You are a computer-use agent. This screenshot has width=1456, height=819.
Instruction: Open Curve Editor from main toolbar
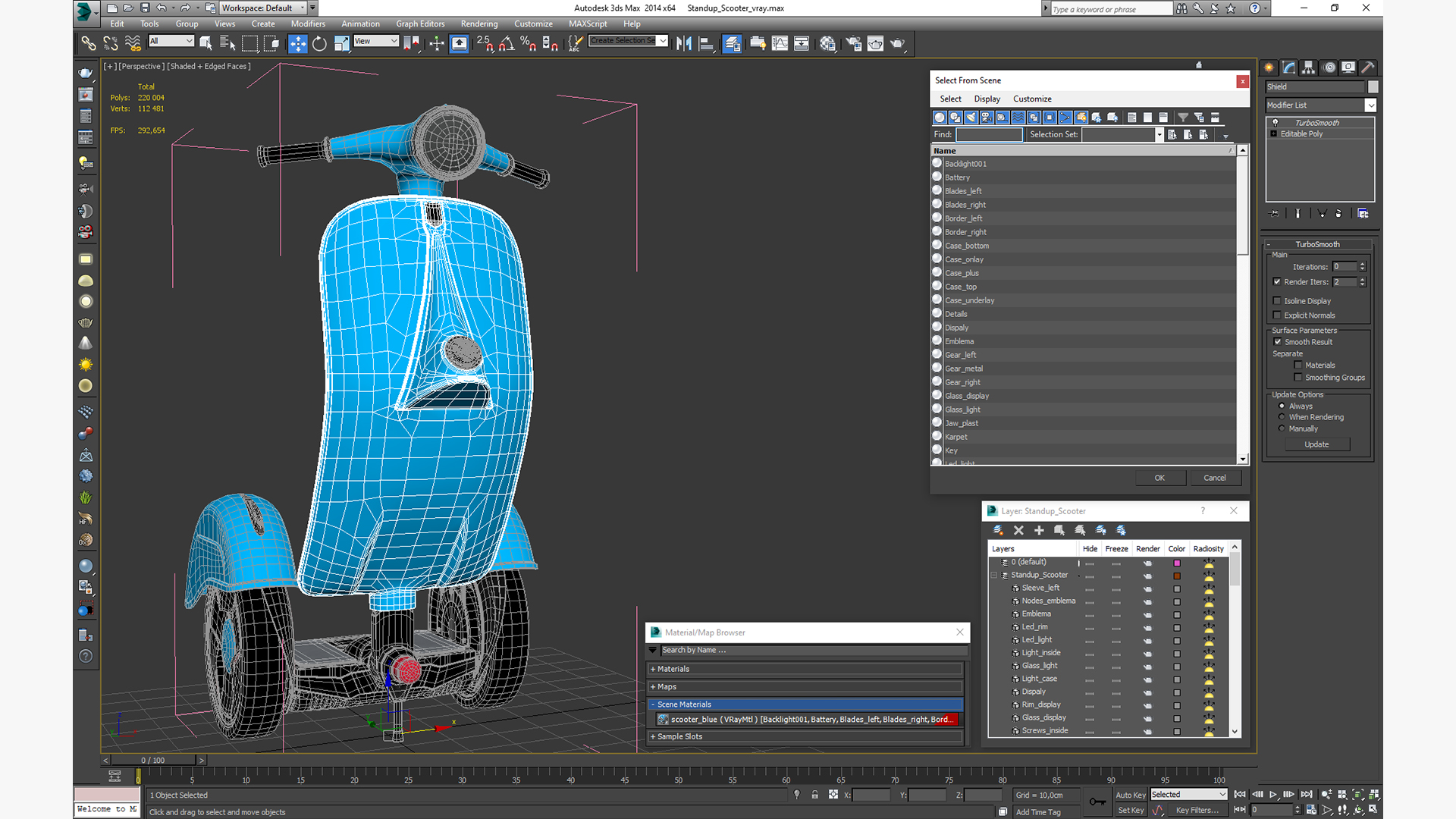[780, 44]
